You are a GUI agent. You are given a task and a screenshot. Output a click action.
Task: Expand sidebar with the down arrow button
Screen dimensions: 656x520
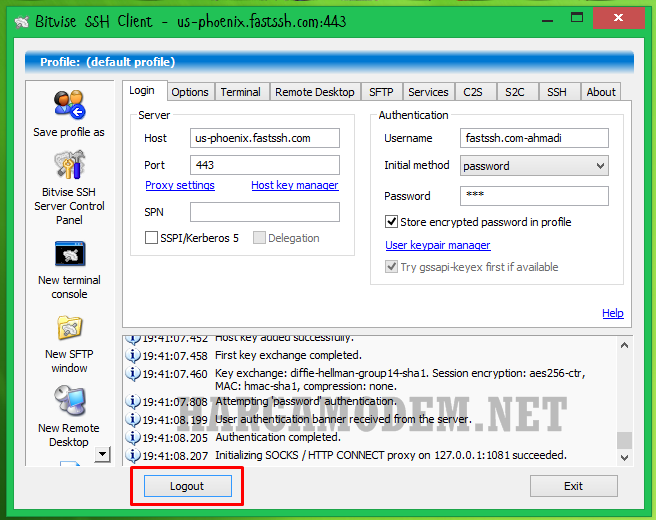(x=102, y=454)
